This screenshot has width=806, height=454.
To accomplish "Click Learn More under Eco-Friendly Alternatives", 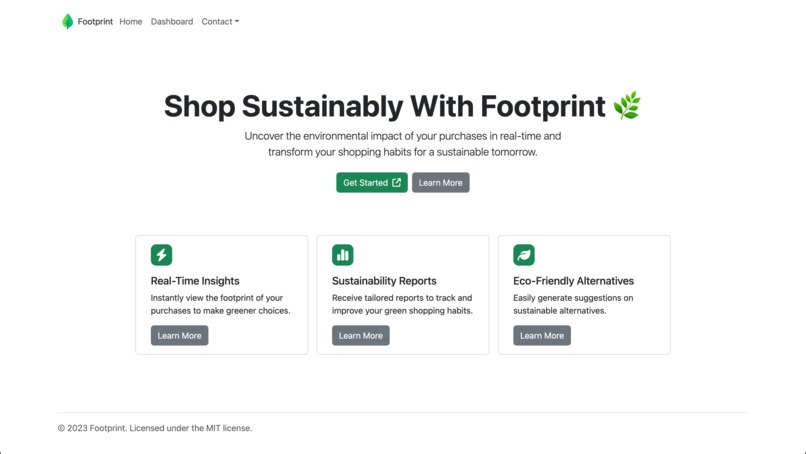I will pos(542,335).
